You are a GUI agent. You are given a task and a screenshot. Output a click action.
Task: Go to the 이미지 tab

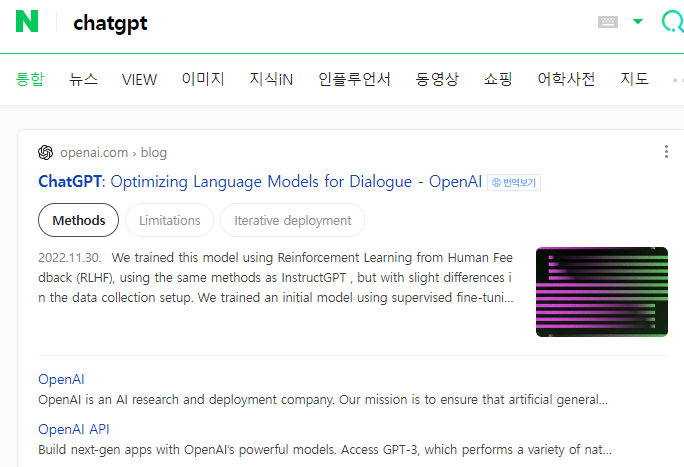pyautogui.click(x=203, y=79)
